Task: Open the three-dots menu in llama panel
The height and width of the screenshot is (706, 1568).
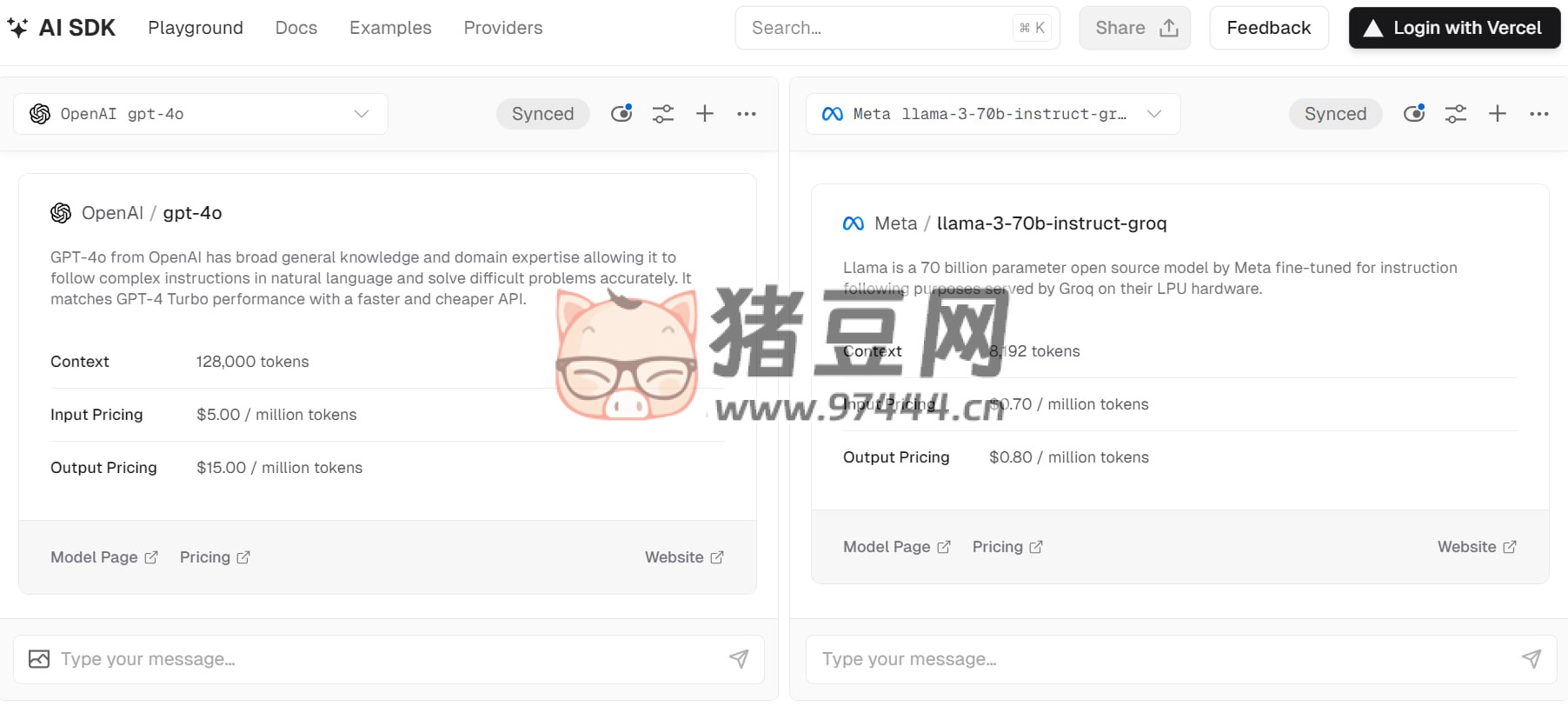Action: [1539, 114]
